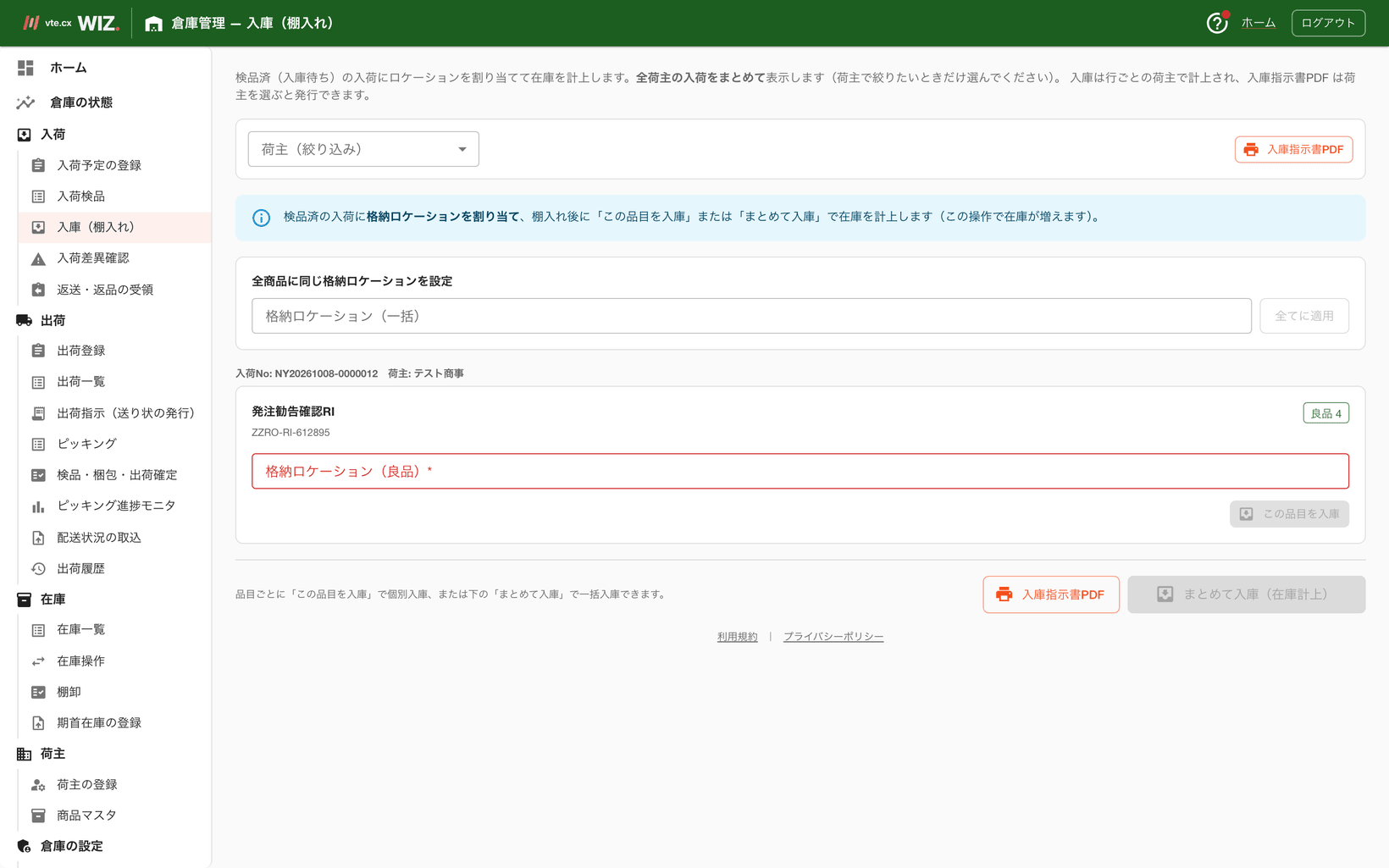Screen dimensions: 1389x868
Task: Select 棚卸 menu item
Action: [115, 692]
